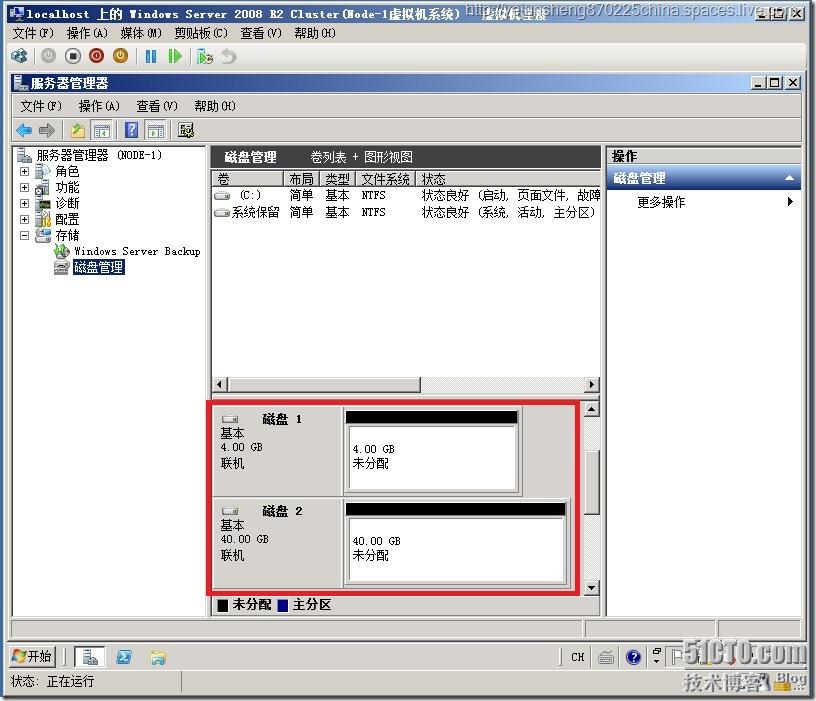Open Server Manager 查看(V) menu
This screenshot has width=816, height=701.
click(157, 106)
